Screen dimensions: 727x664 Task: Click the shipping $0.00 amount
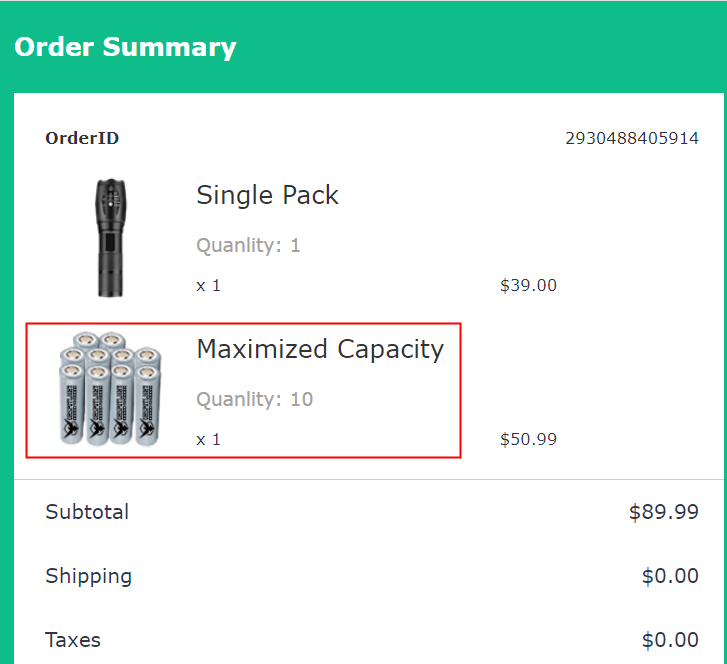669,576
